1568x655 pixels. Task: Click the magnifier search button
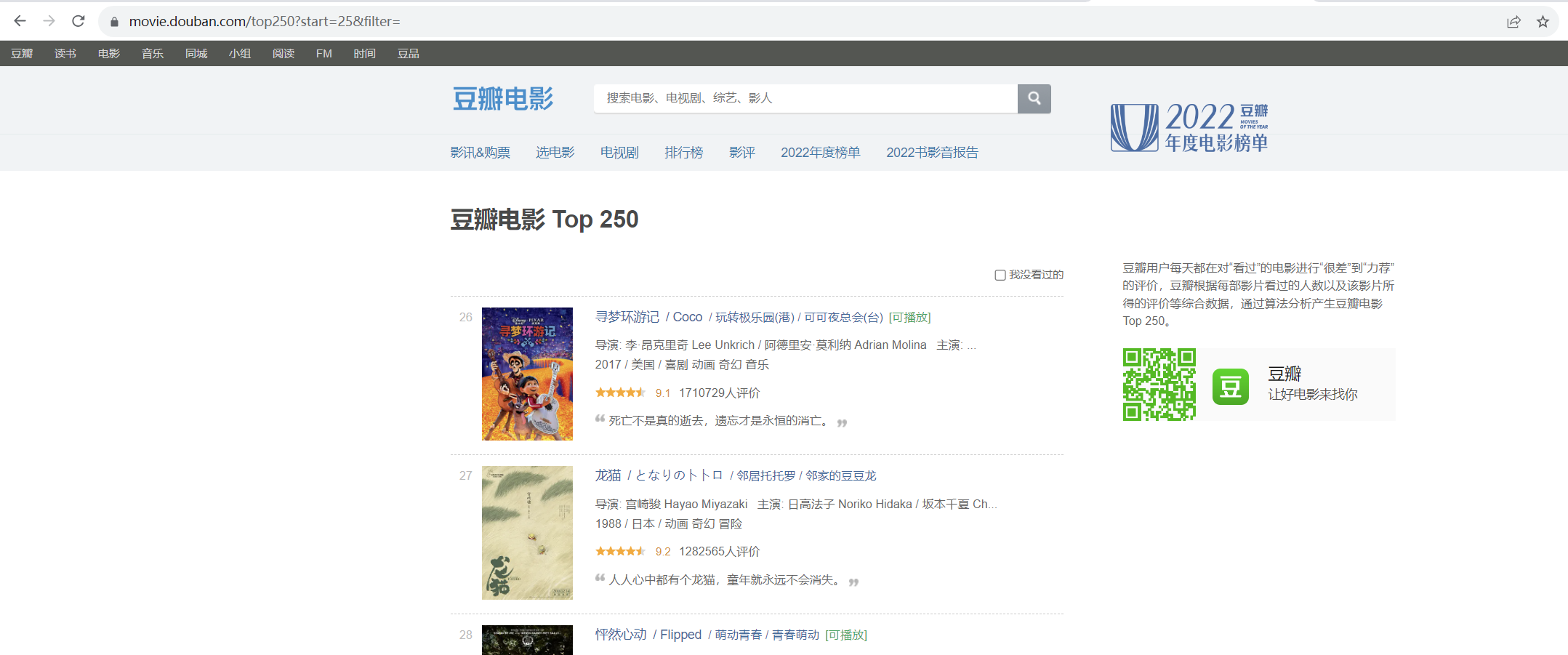1034,98
